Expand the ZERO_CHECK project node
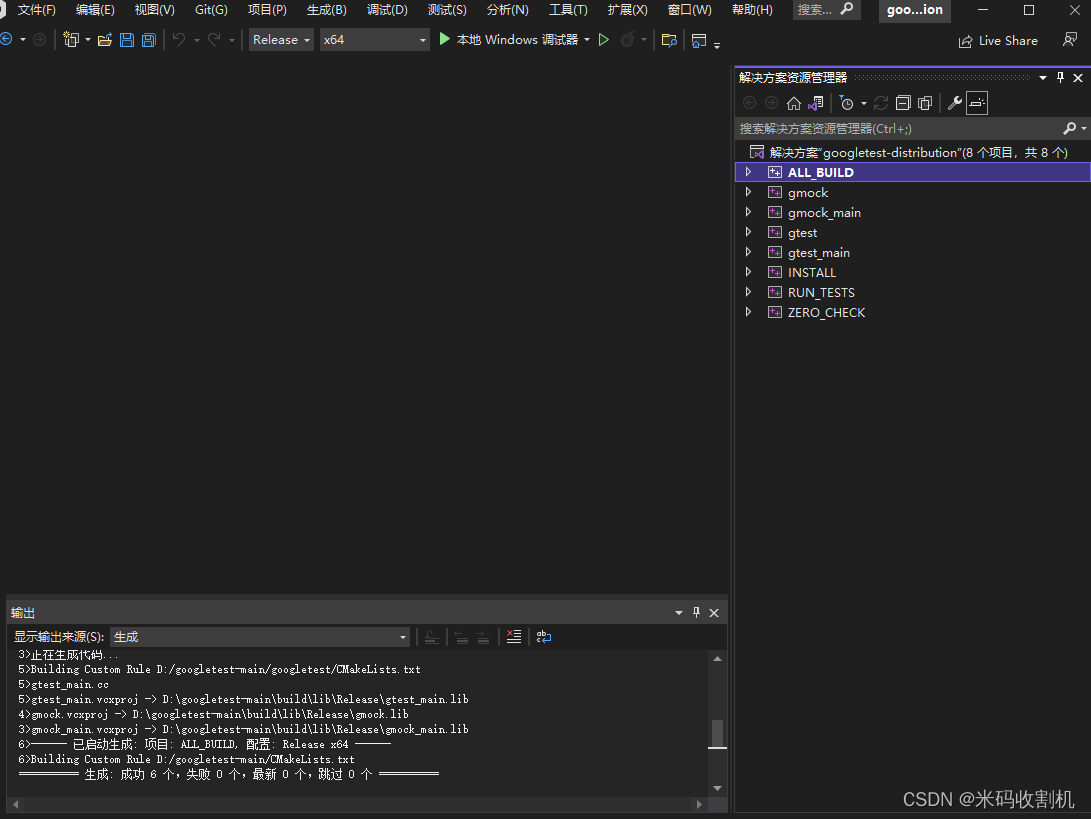The height and width of the screenshot is (819, 1091). pos(749,312)
